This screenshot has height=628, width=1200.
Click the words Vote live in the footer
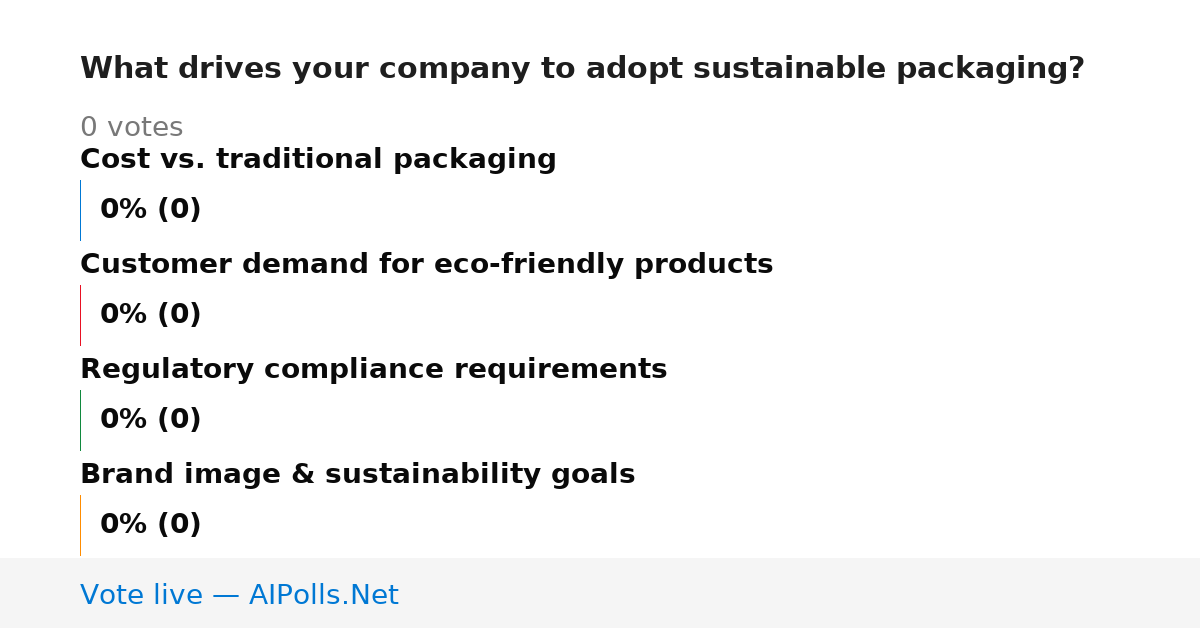[x=141, y=595]
